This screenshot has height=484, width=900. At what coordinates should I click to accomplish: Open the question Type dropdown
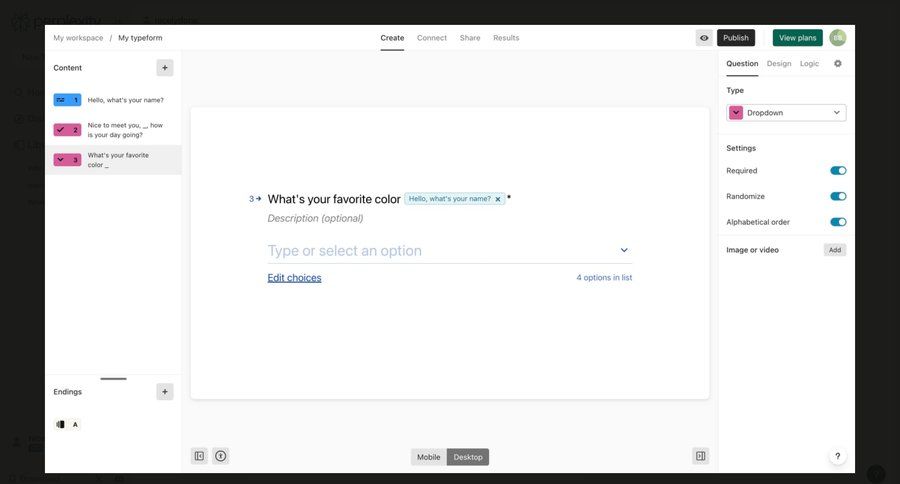[x=786, y=113]
